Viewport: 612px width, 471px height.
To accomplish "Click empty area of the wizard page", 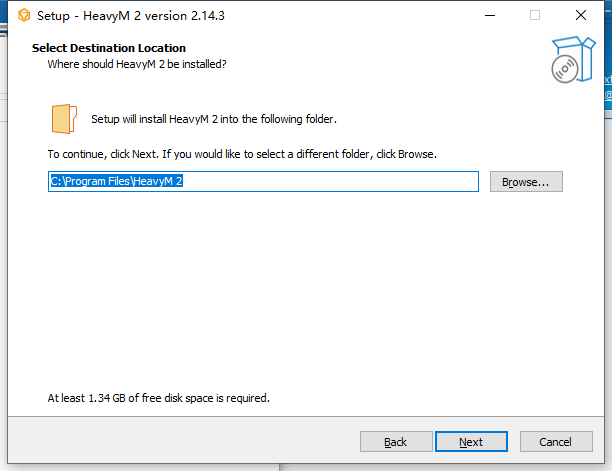I will (300, 300).
